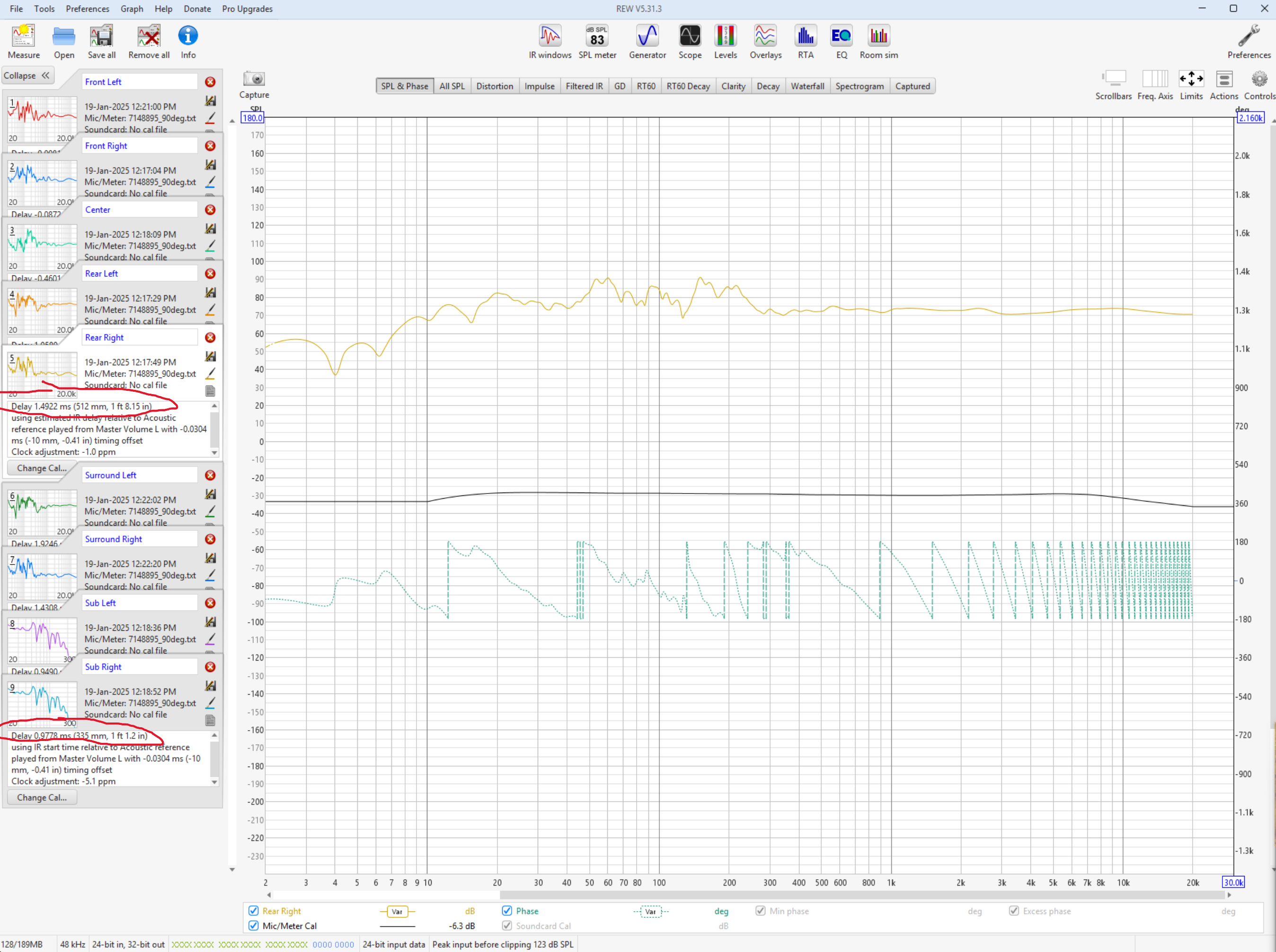The width and height of the screenshot is (1276, 952).
Task: Open the File menu
Action: pos(16,9)
